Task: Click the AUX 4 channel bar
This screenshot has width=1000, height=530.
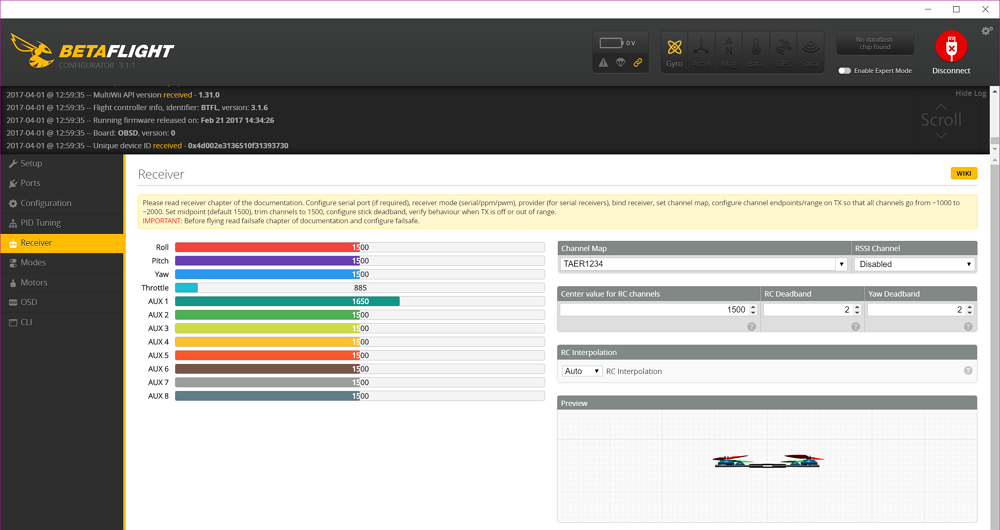Action: [x=360, y=342]
